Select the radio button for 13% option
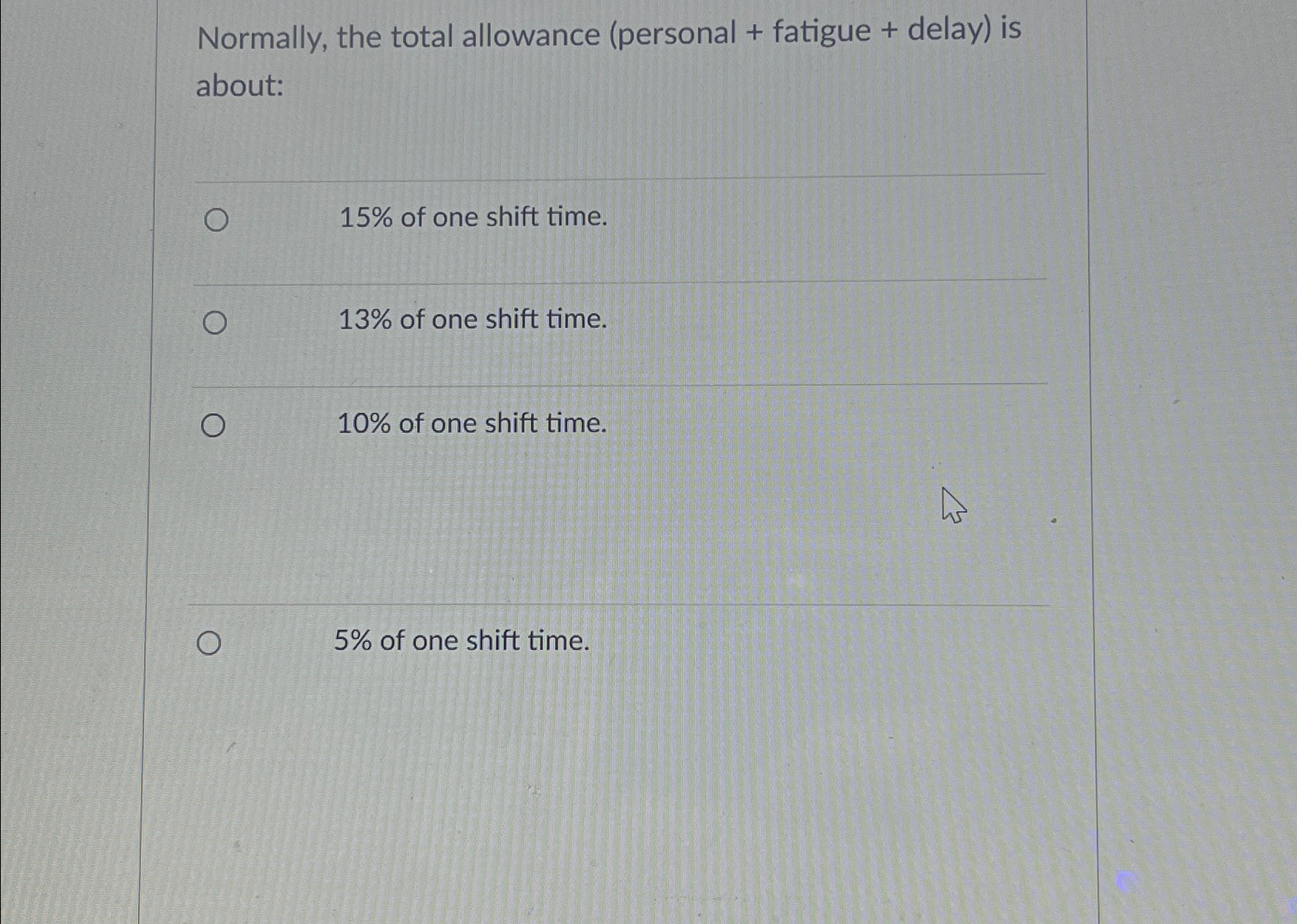This screenshot has height=924, width=1297. (x=216, y=323)
